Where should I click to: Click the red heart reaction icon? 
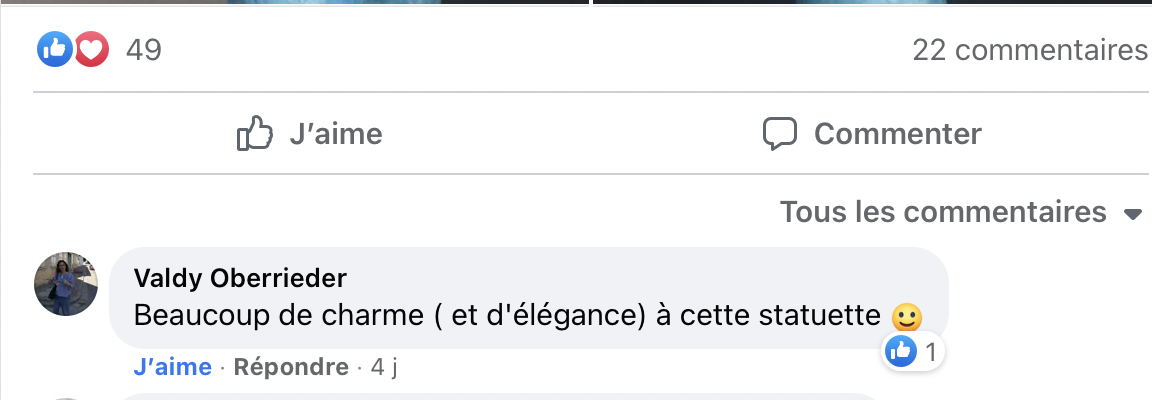(x=90, y=49)
